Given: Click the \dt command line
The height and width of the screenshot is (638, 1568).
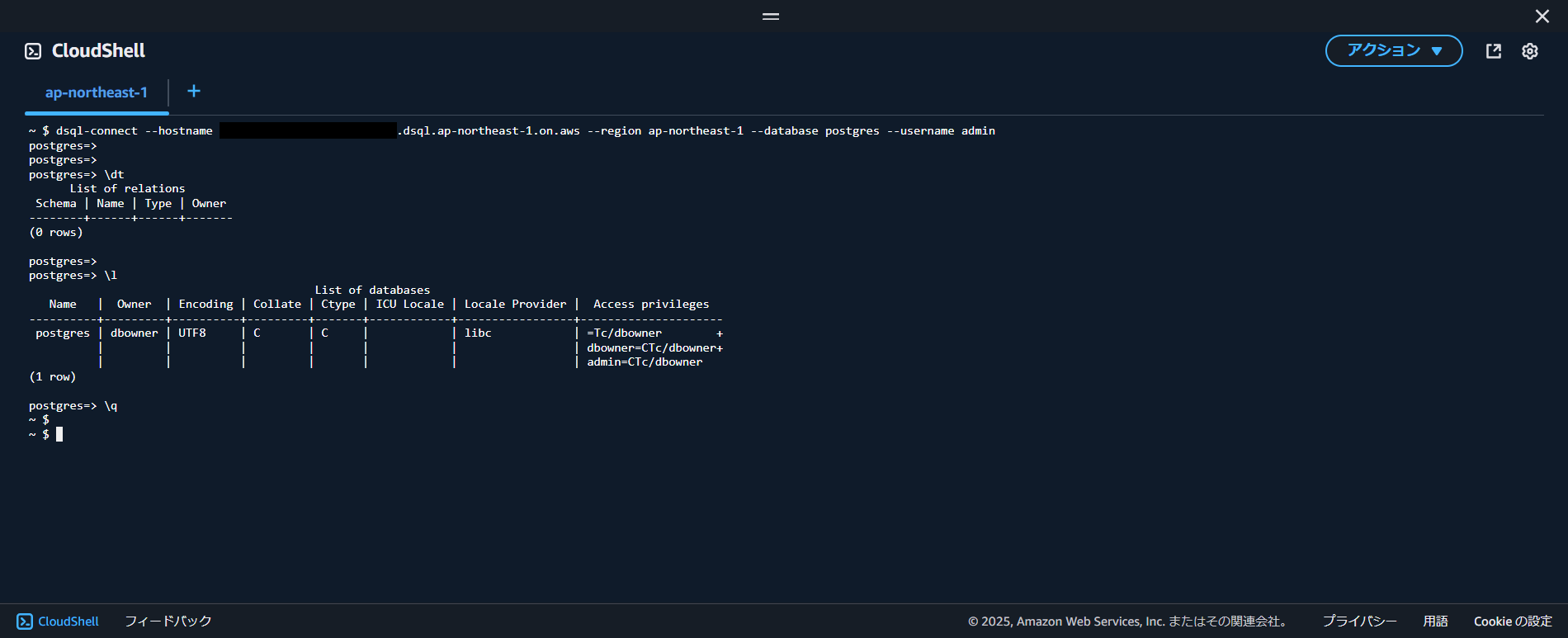Looking at the screenshot, I should [x=76, y=174].
